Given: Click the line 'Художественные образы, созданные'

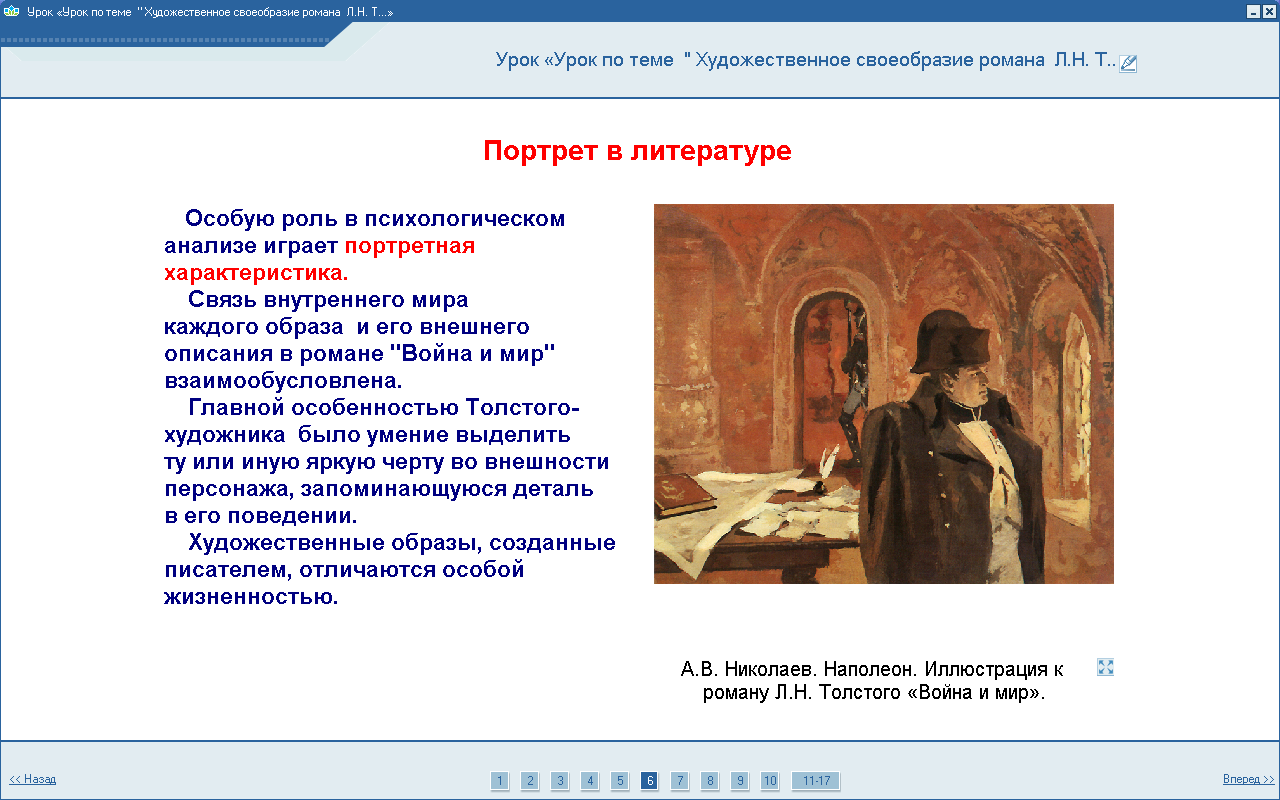Looking at the screenshot, I should coord(402,543).
